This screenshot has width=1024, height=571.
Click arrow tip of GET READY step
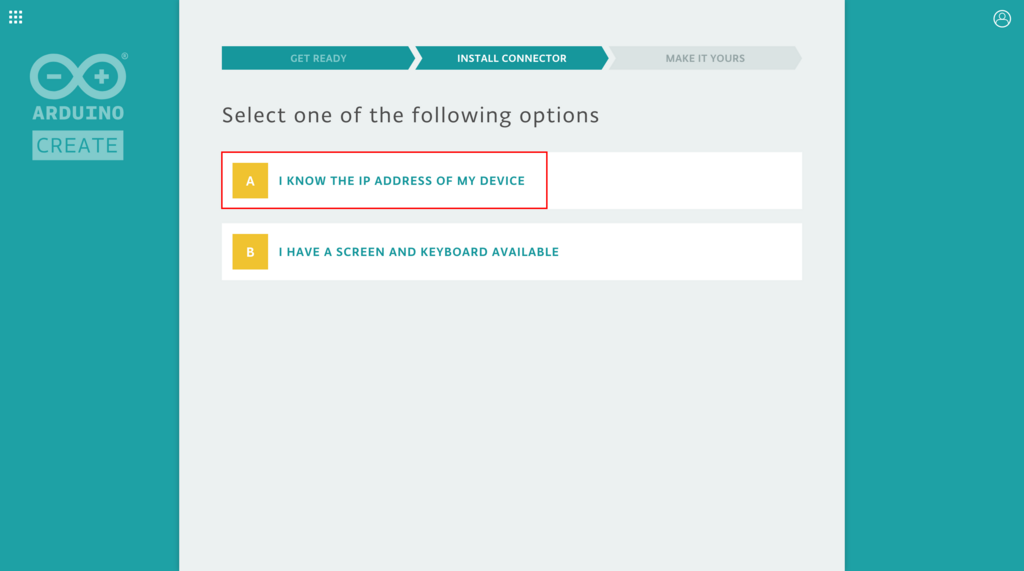click(x=411, y=58)
